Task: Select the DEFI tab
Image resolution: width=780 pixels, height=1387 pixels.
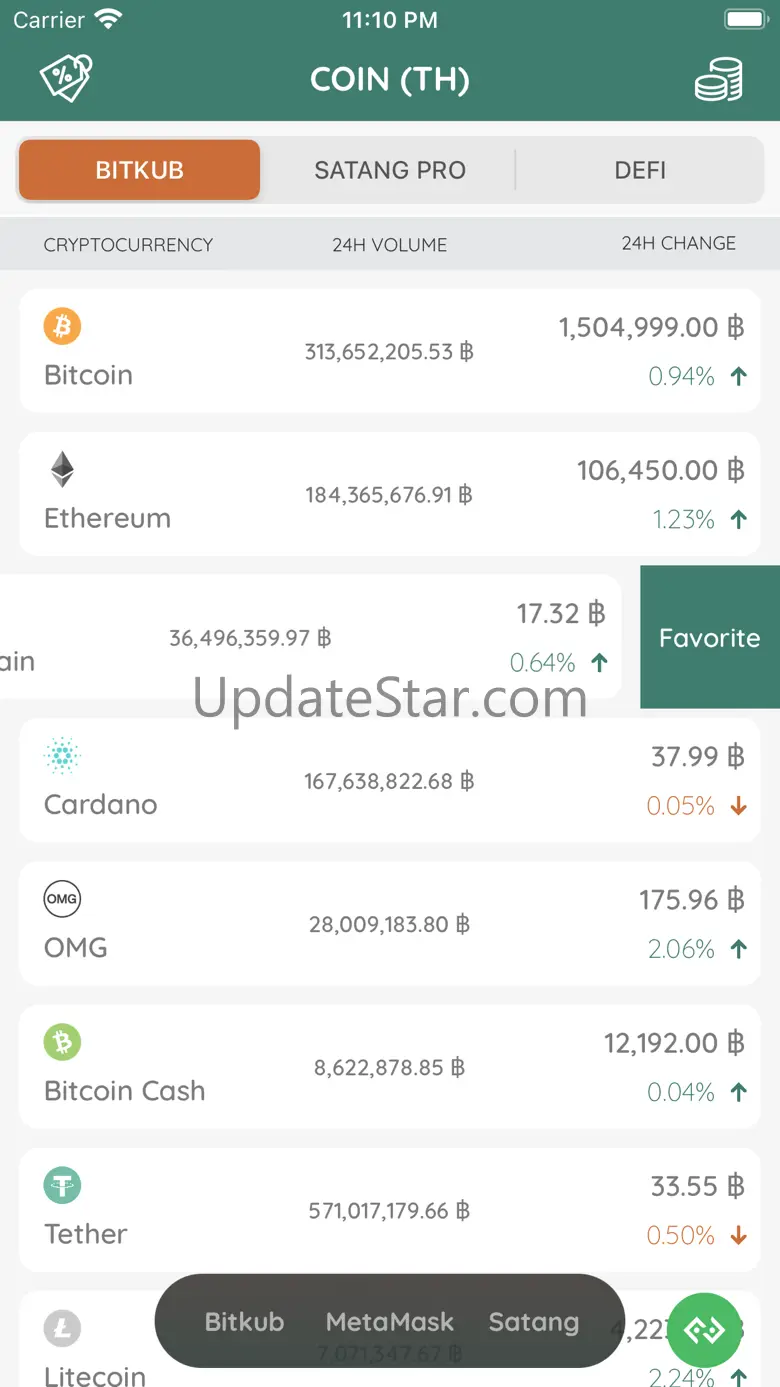Action: [x=640, y=170]
